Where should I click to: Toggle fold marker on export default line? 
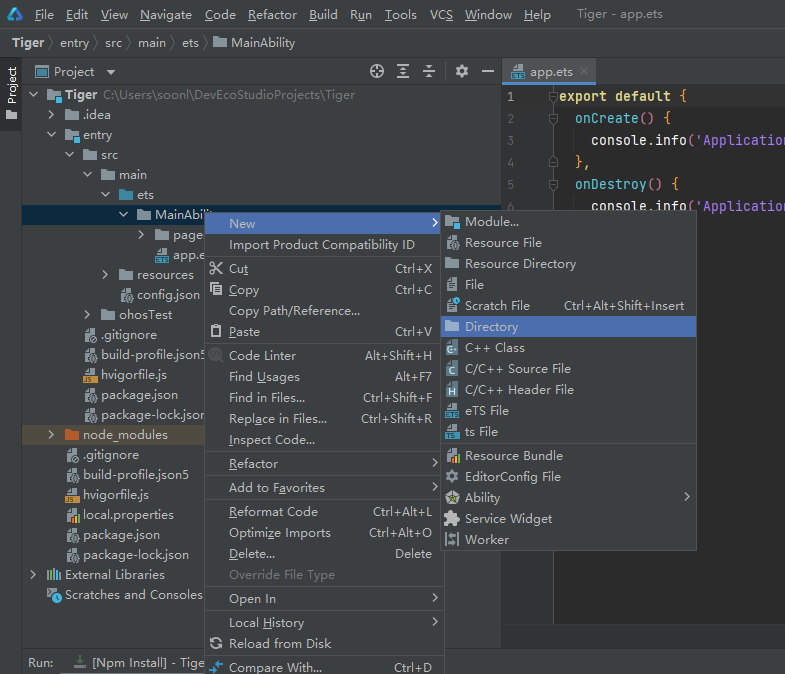[x=553, y=96]
